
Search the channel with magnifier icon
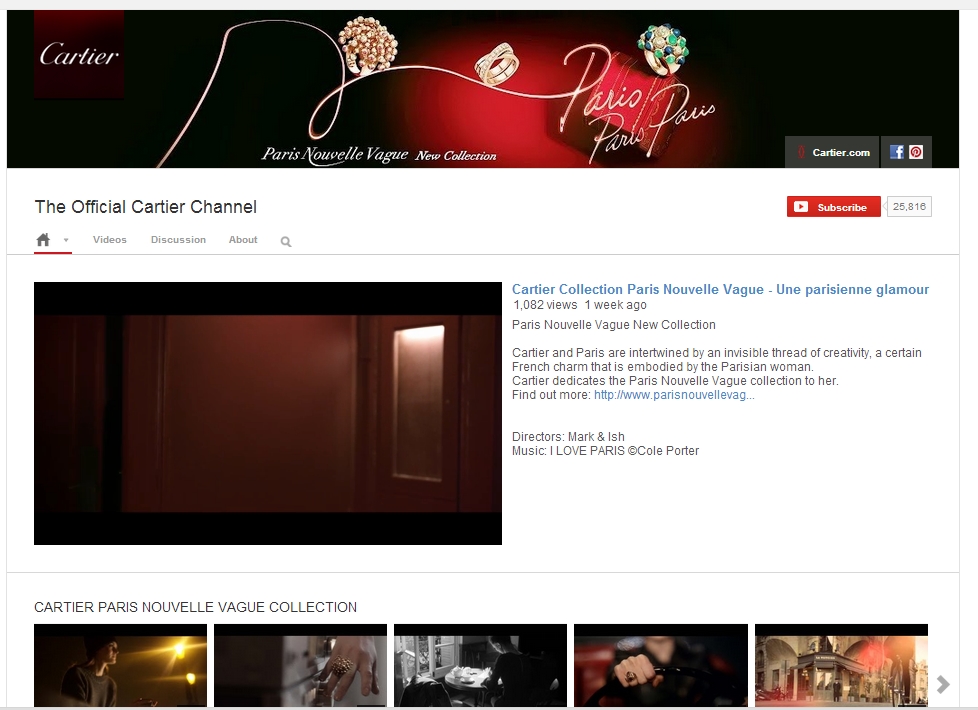click(286, 241)
